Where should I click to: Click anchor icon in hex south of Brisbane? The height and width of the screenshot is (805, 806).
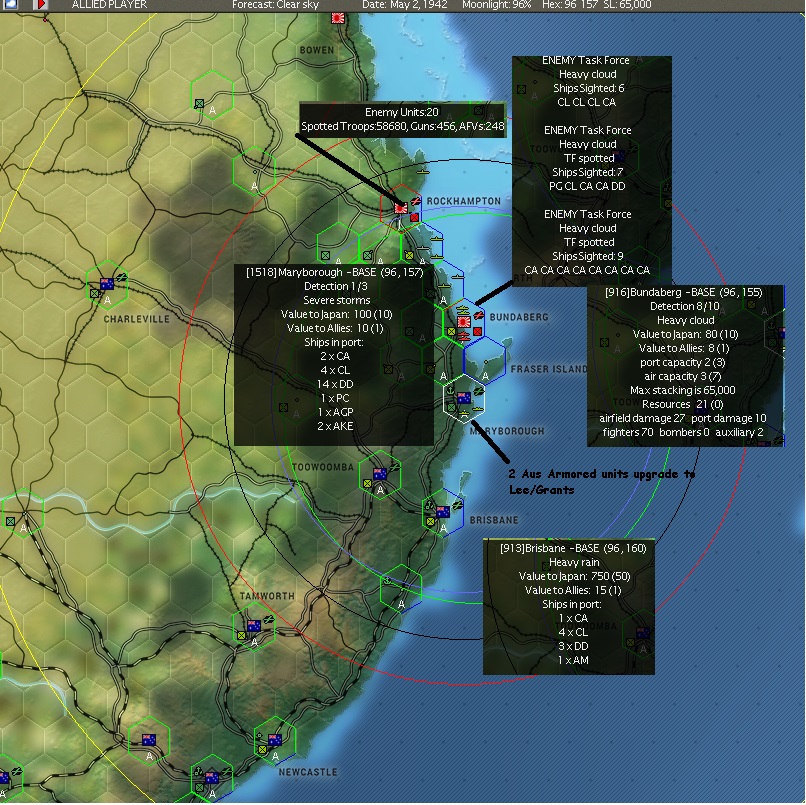click(388, 581)
